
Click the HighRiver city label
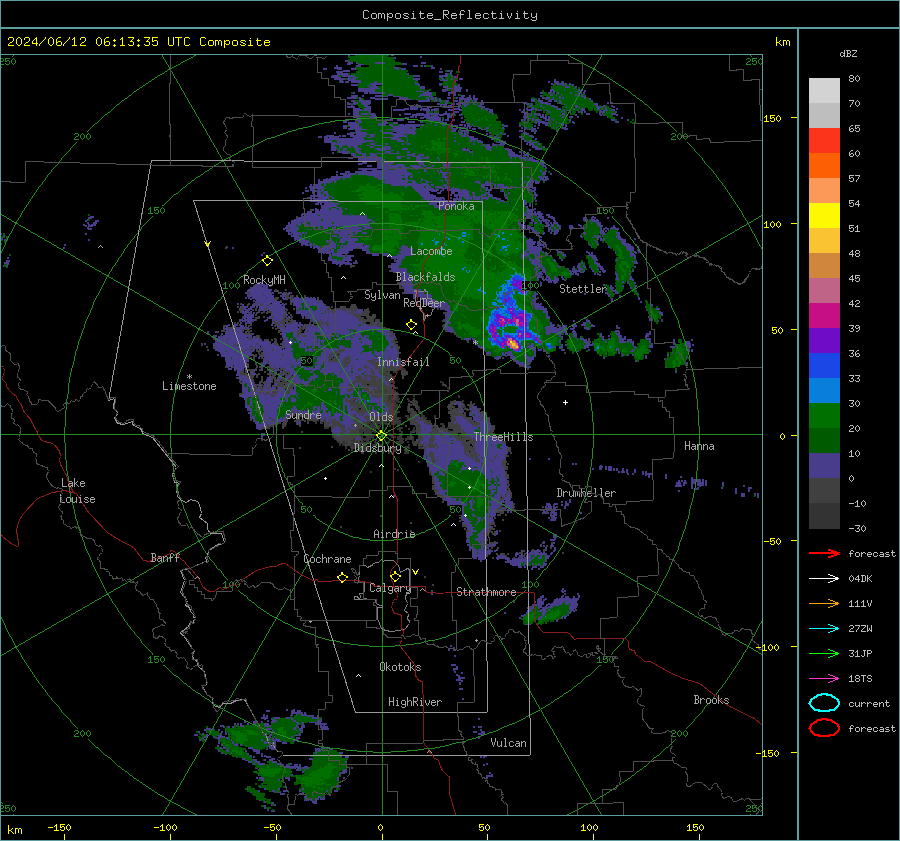tap(415, 702)
